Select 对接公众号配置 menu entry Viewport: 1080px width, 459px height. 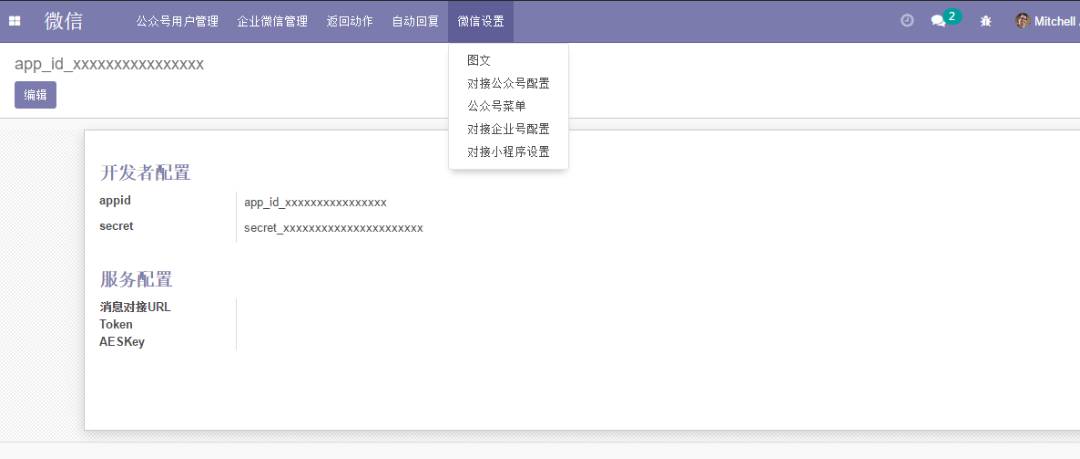pyautogui.click(x=508, y=83)
